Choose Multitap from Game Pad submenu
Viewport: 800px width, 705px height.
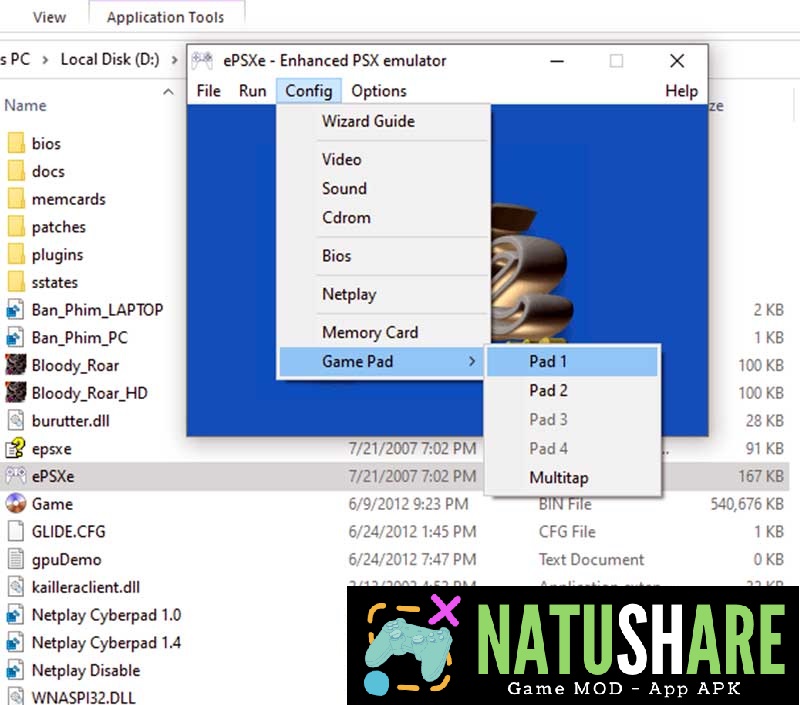pyautogui.click(x=572, y=477)
